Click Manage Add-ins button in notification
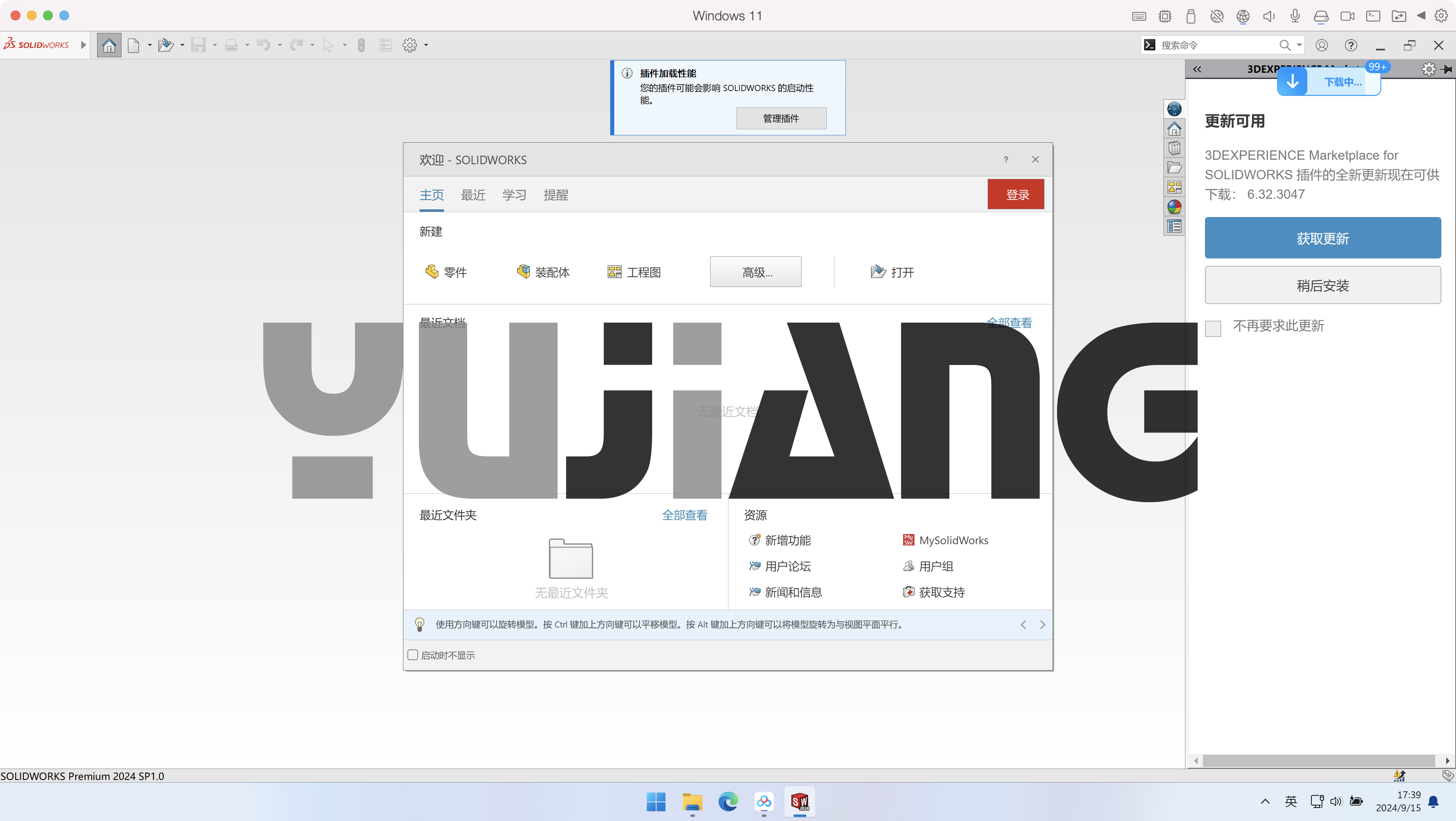Viewport: 1456px width, 821px height. [x=780, y=118]
